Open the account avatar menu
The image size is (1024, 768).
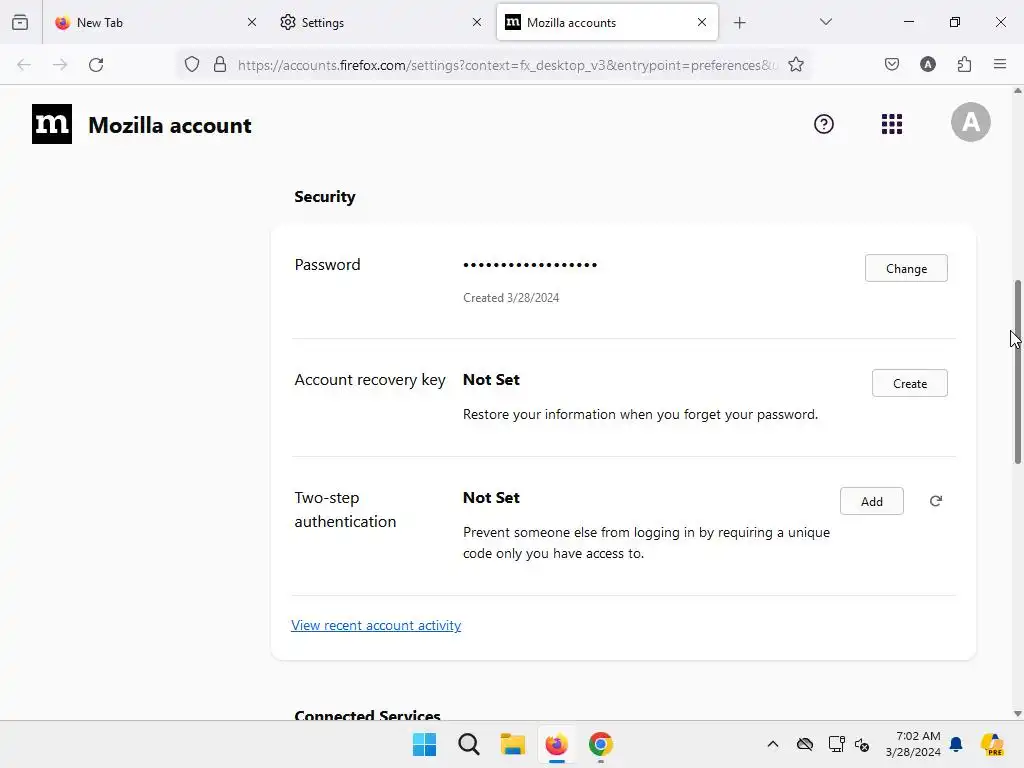click(x=970, y=122)
